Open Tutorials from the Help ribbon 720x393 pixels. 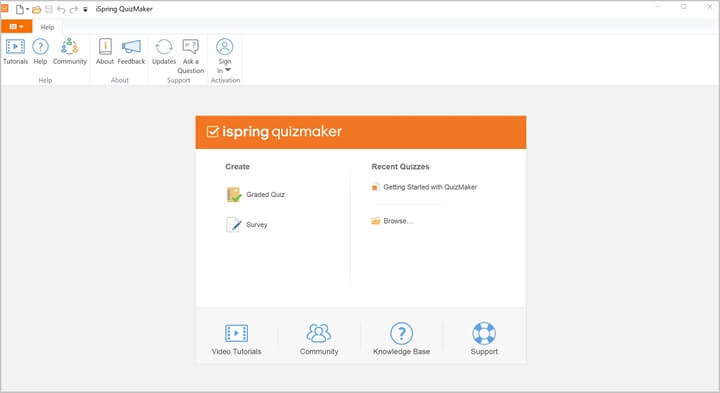[x=15, y=51]
